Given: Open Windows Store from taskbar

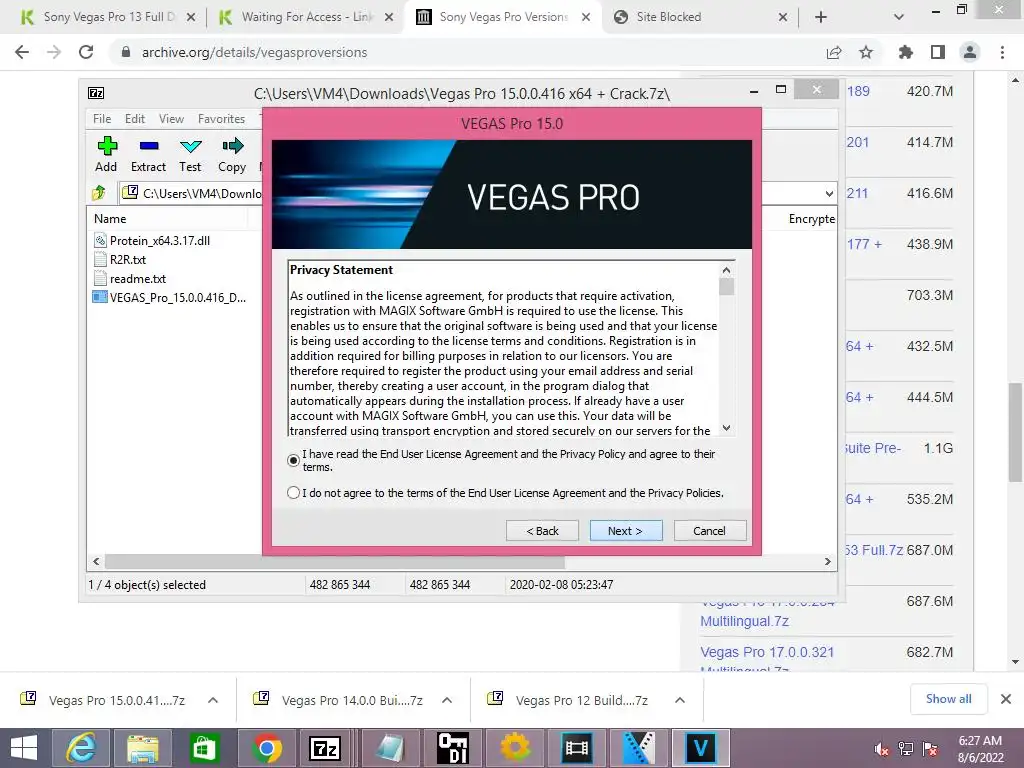Looking at the screenshot, I should [x=204, y=748].
